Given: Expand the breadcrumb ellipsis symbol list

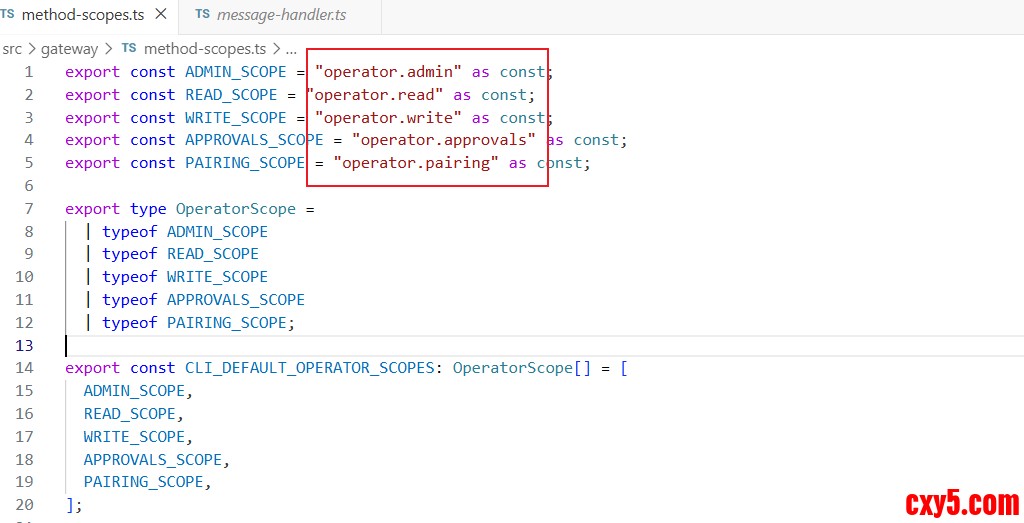Looking at the screenshot, I should 291,48.
